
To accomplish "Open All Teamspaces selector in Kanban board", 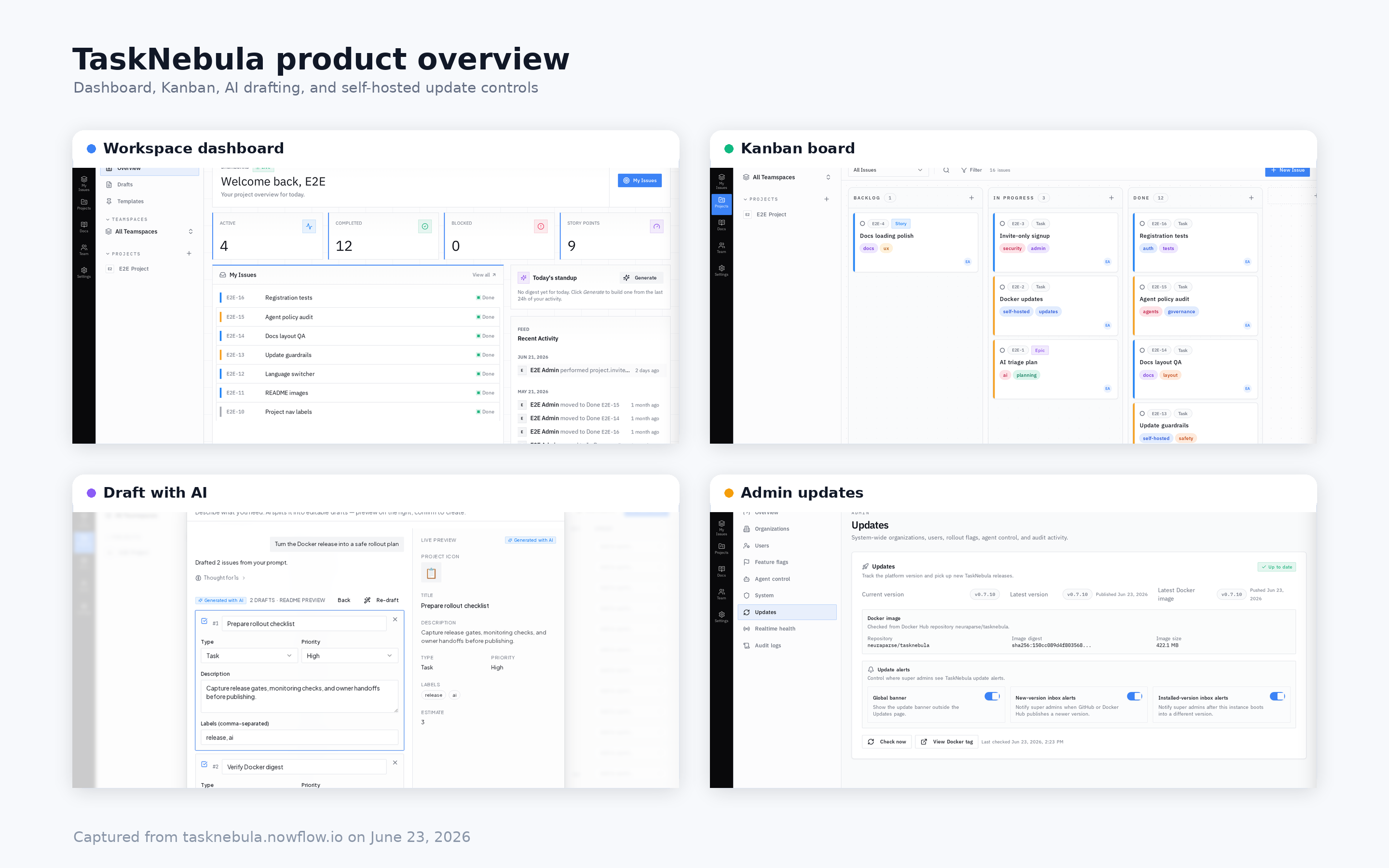I will coord(786,177).
